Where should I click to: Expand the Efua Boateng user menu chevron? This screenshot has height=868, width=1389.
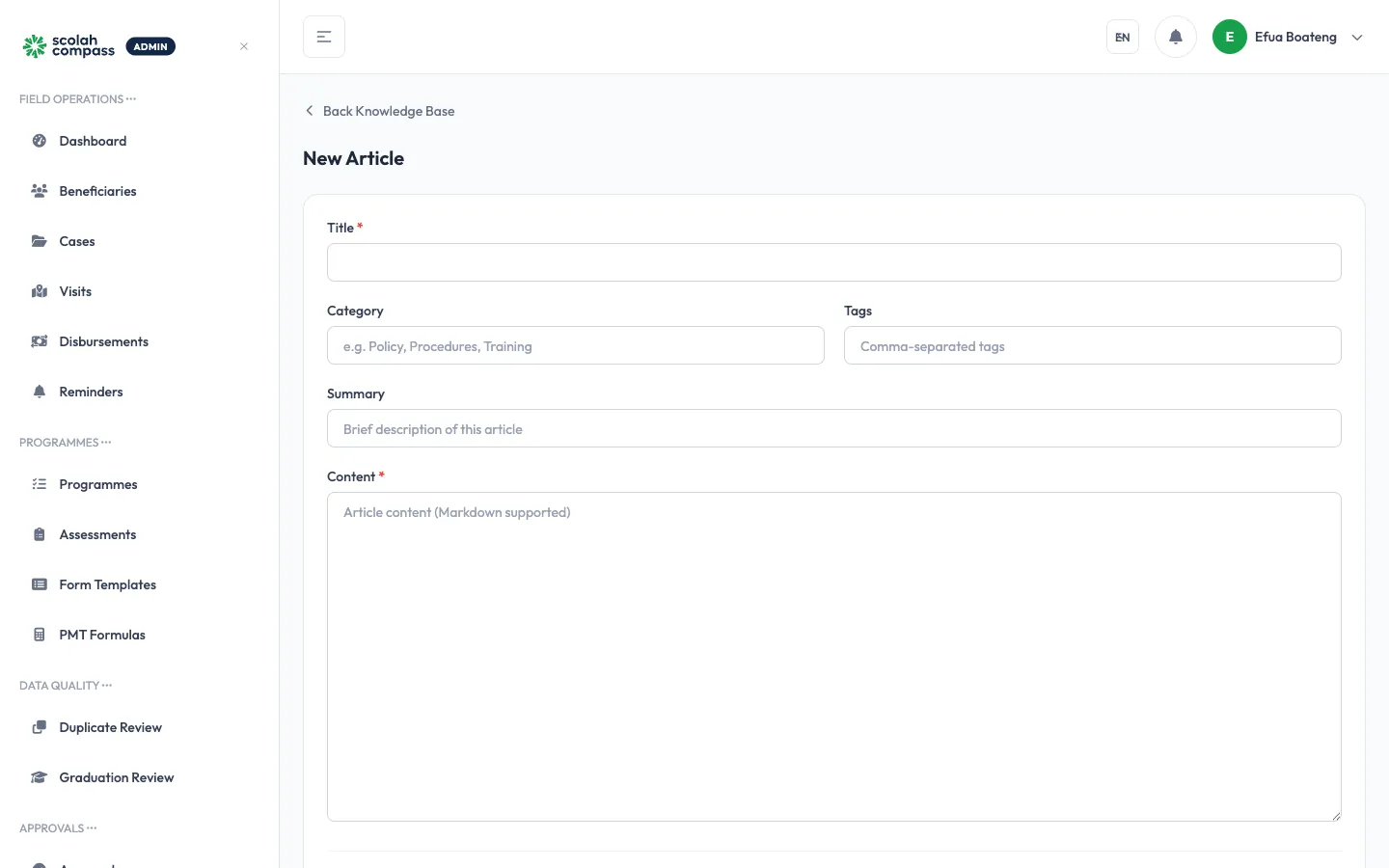pos(1357,38)
